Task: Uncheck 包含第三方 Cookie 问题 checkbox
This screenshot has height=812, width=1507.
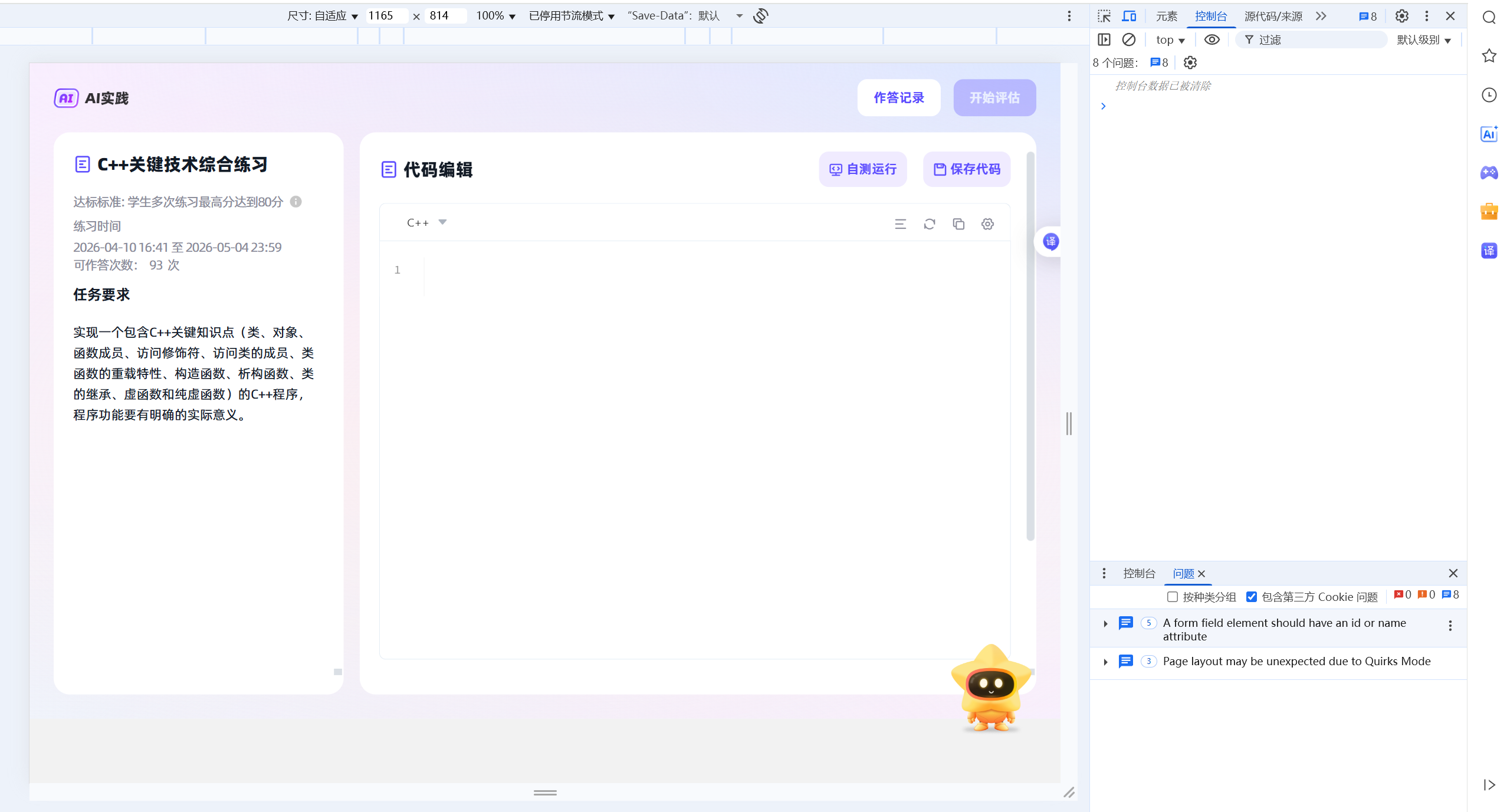Action: (x=1252, y=597)
